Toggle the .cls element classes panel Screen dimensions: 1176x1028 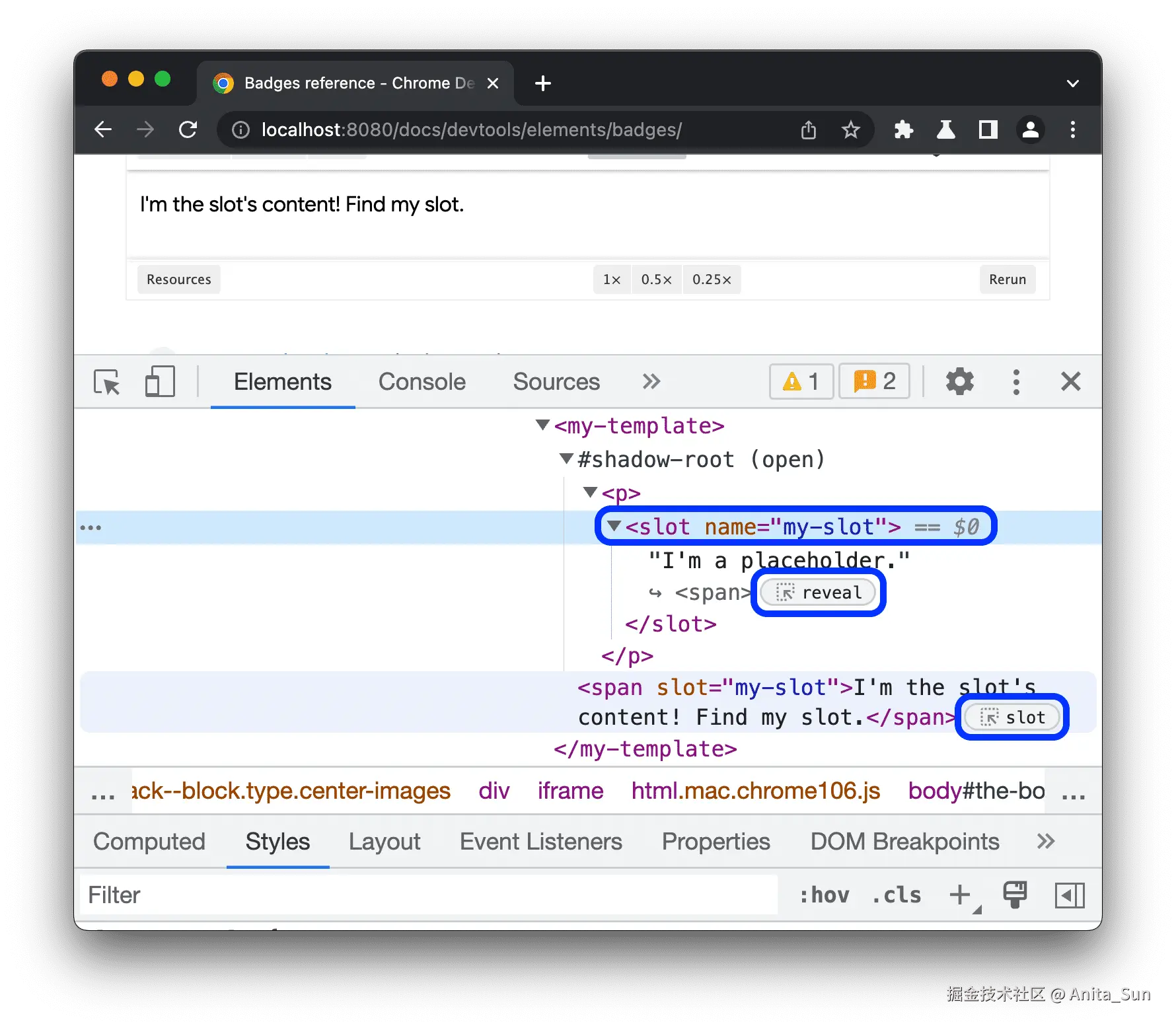(897, 895)
